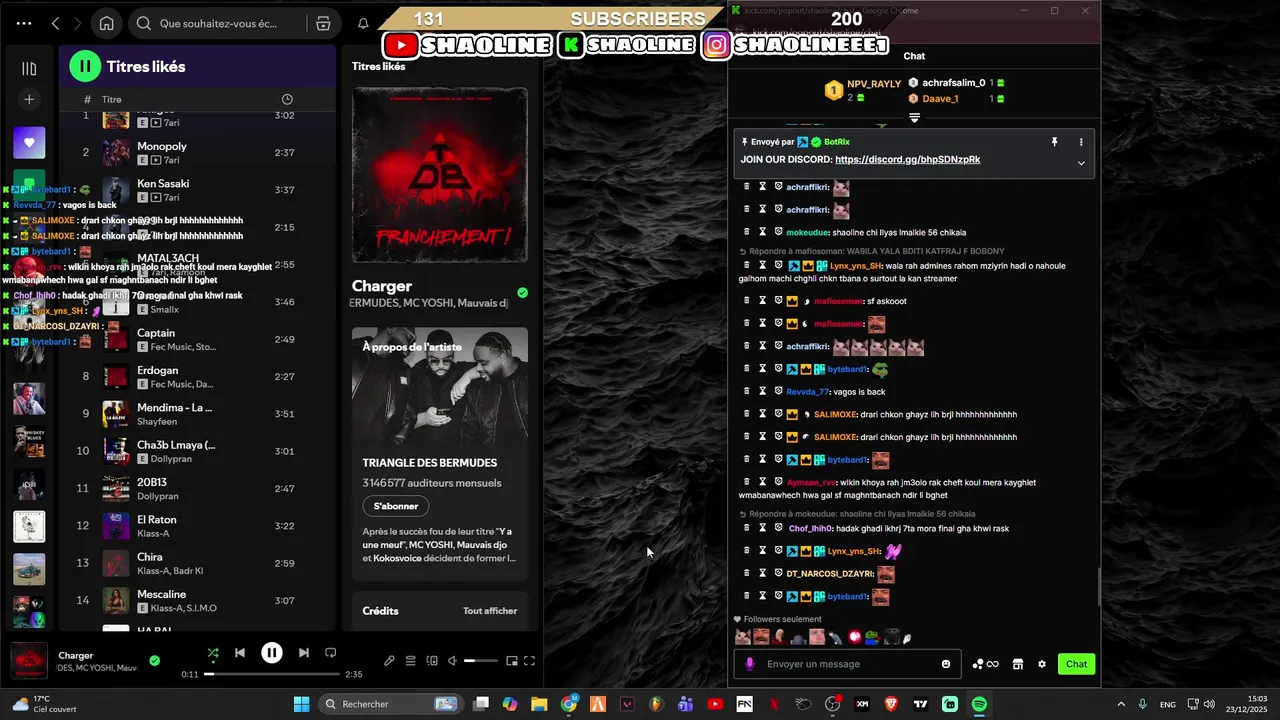Viewport: 1280px width, 720px height.
Task: Select the song Monopoly by 7ari
Action: click(200, 152)
